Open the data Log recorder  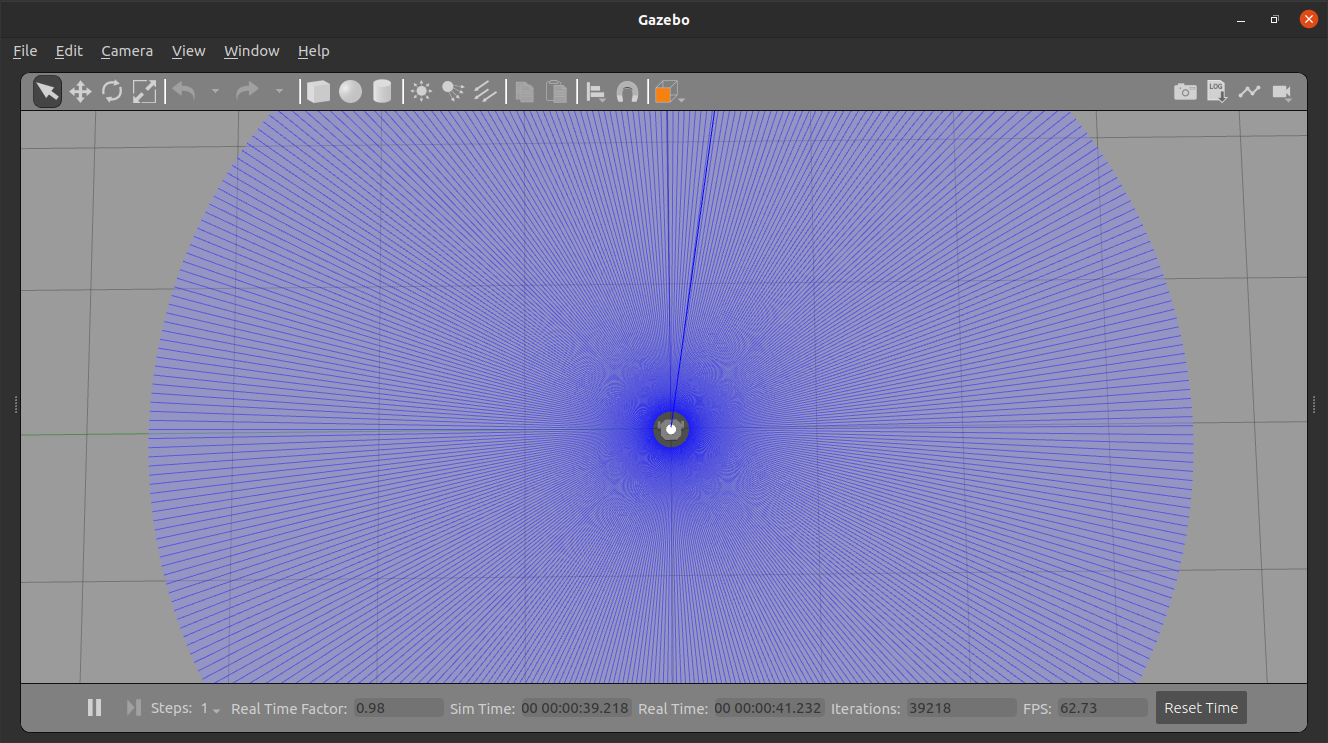(1217, 92)
